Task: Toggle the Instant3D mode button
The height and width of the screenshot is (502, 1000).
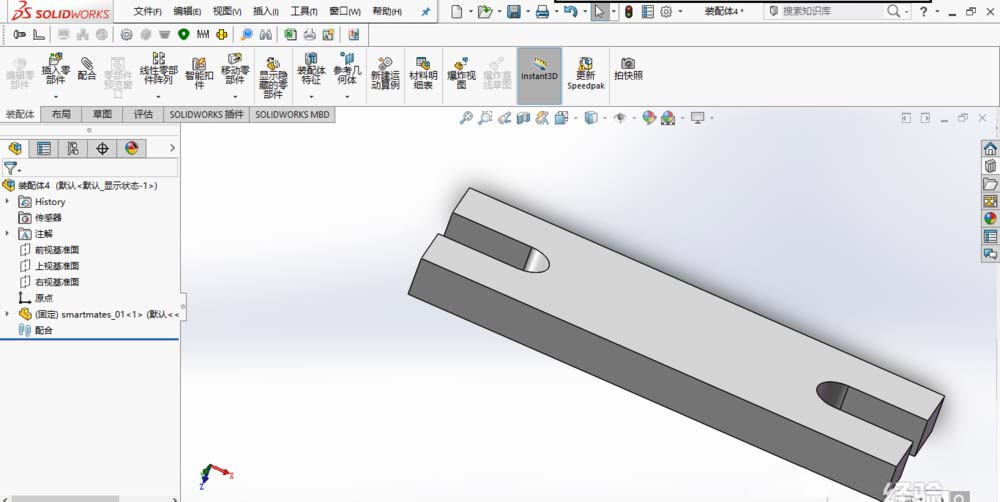Action: [x=539, y=68]
